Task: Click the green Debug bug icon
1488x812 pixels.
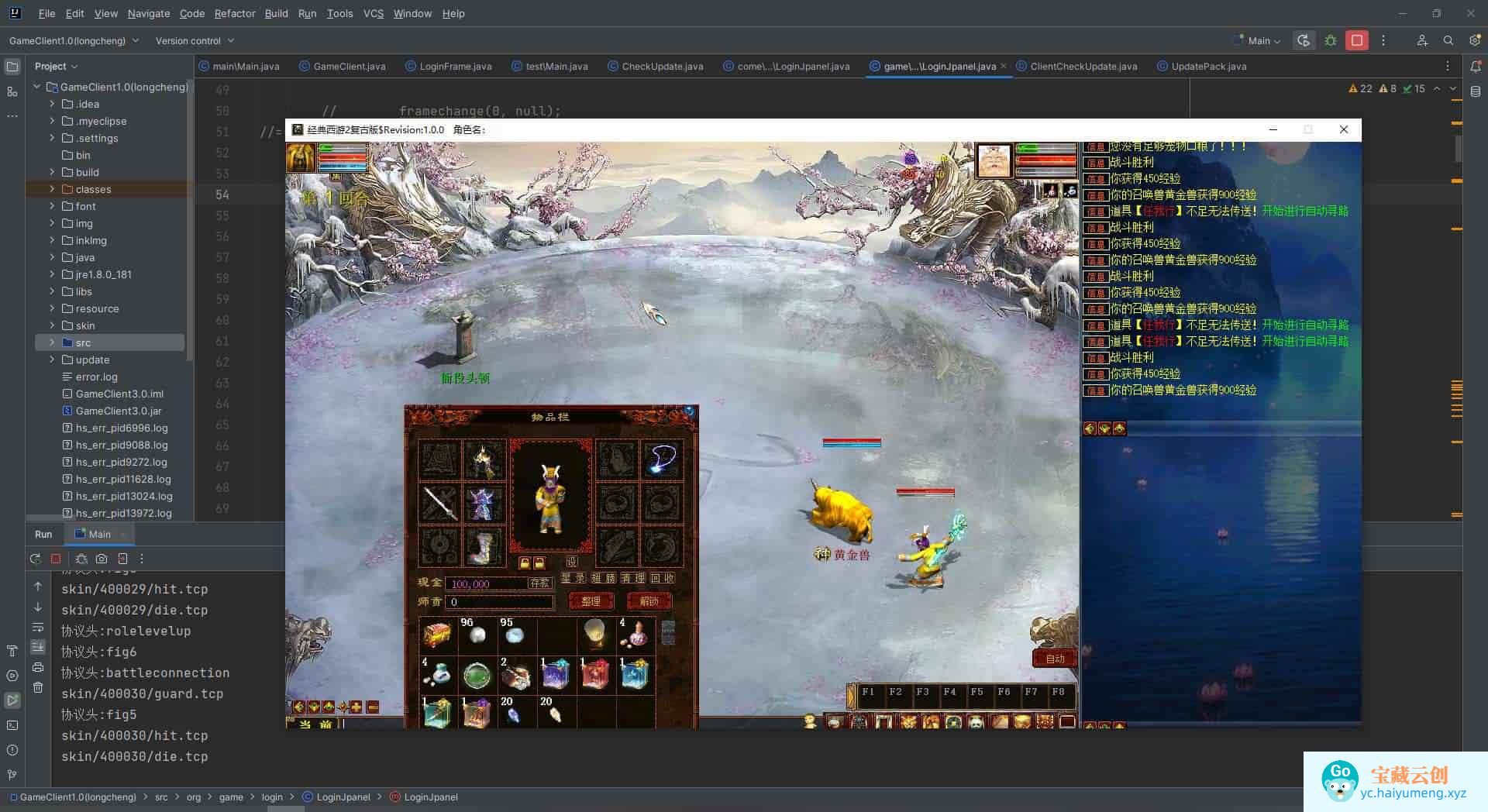Action: pyautogui.click(x=1331, y=40)
